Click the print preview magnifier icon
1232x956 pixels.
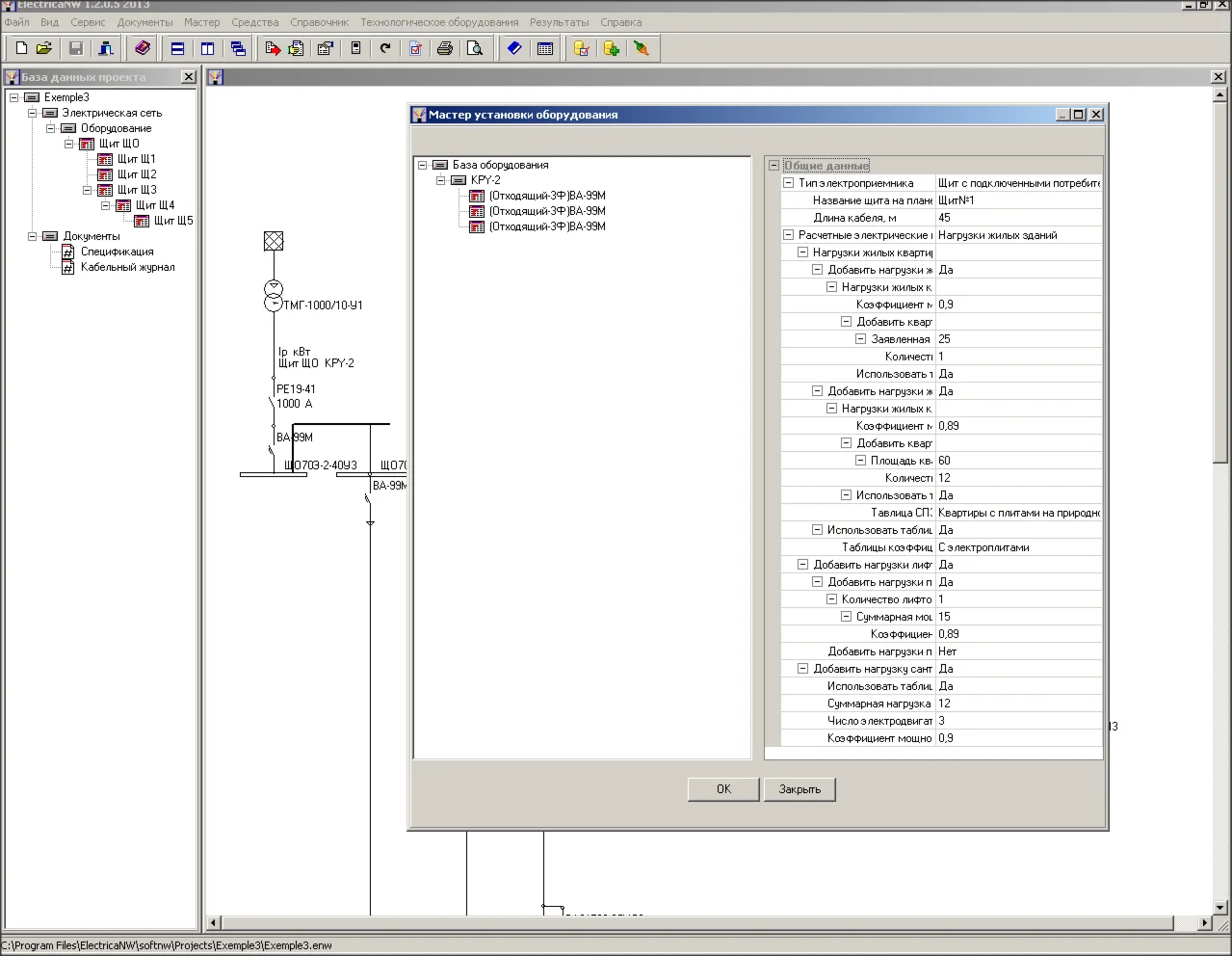[x=475, y=48]
